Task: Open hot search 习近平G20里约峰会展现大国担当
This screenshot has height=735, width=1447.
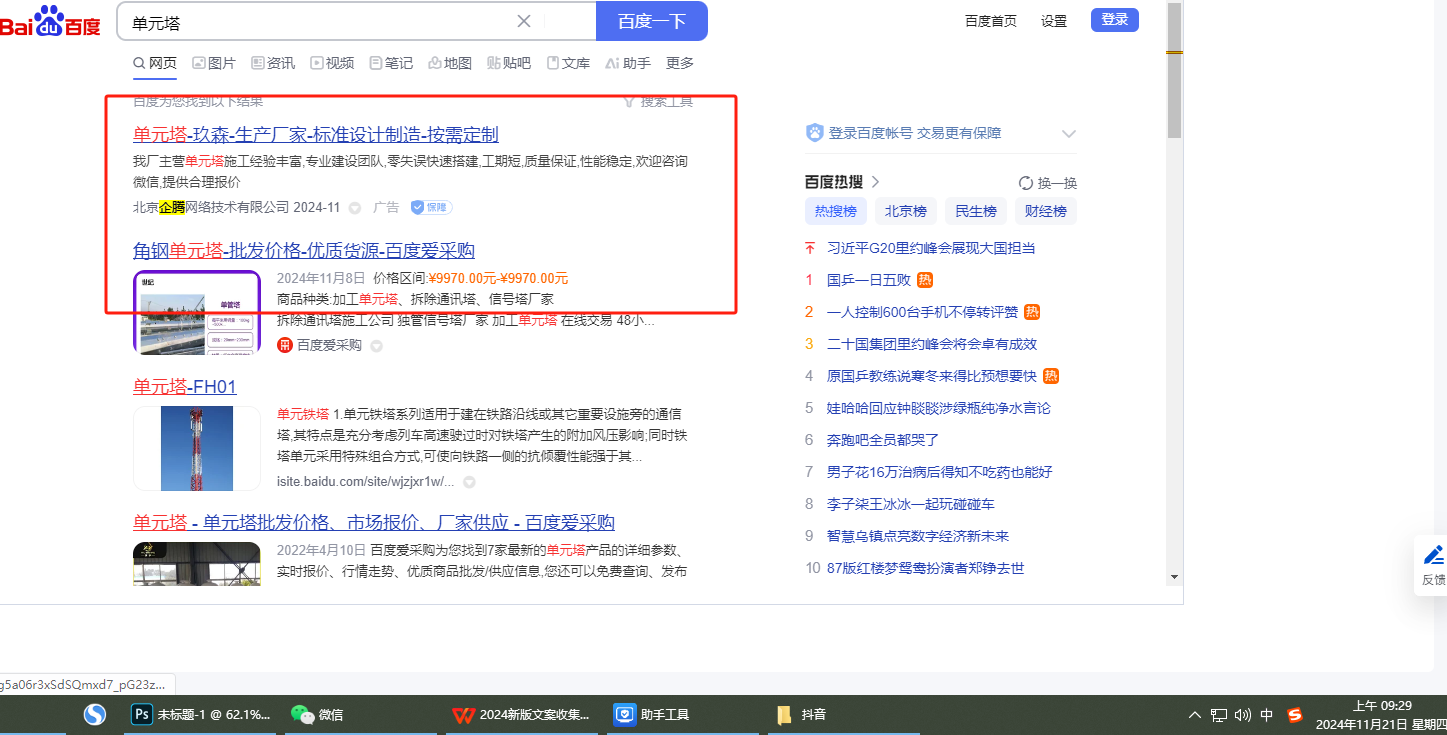Action: pyautogui.click(x=931, y=248)
